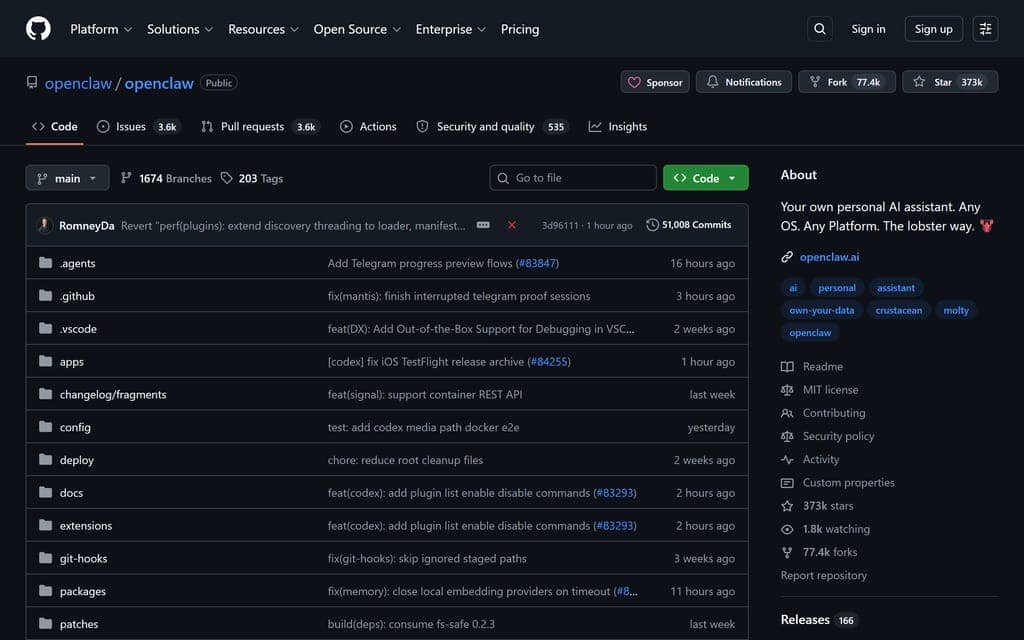
Task: Click the Readme book icon
Action: point(787,366)
